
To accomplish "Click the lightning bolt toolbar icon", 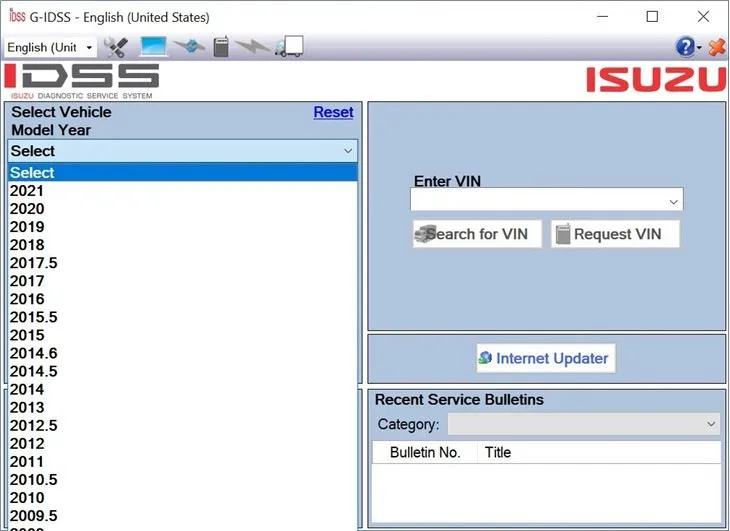I will tap(252, 47).
